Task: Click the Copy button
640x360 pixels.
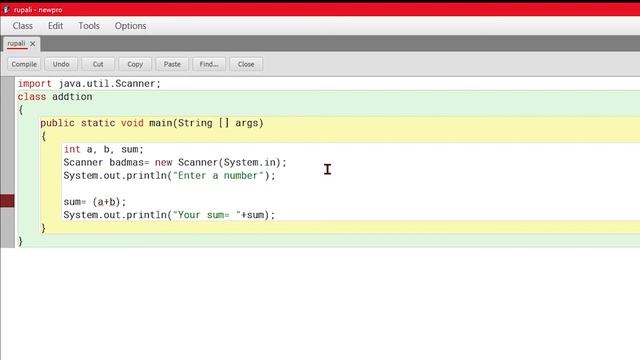Action: pyautogui.click(x=135, y=64)
